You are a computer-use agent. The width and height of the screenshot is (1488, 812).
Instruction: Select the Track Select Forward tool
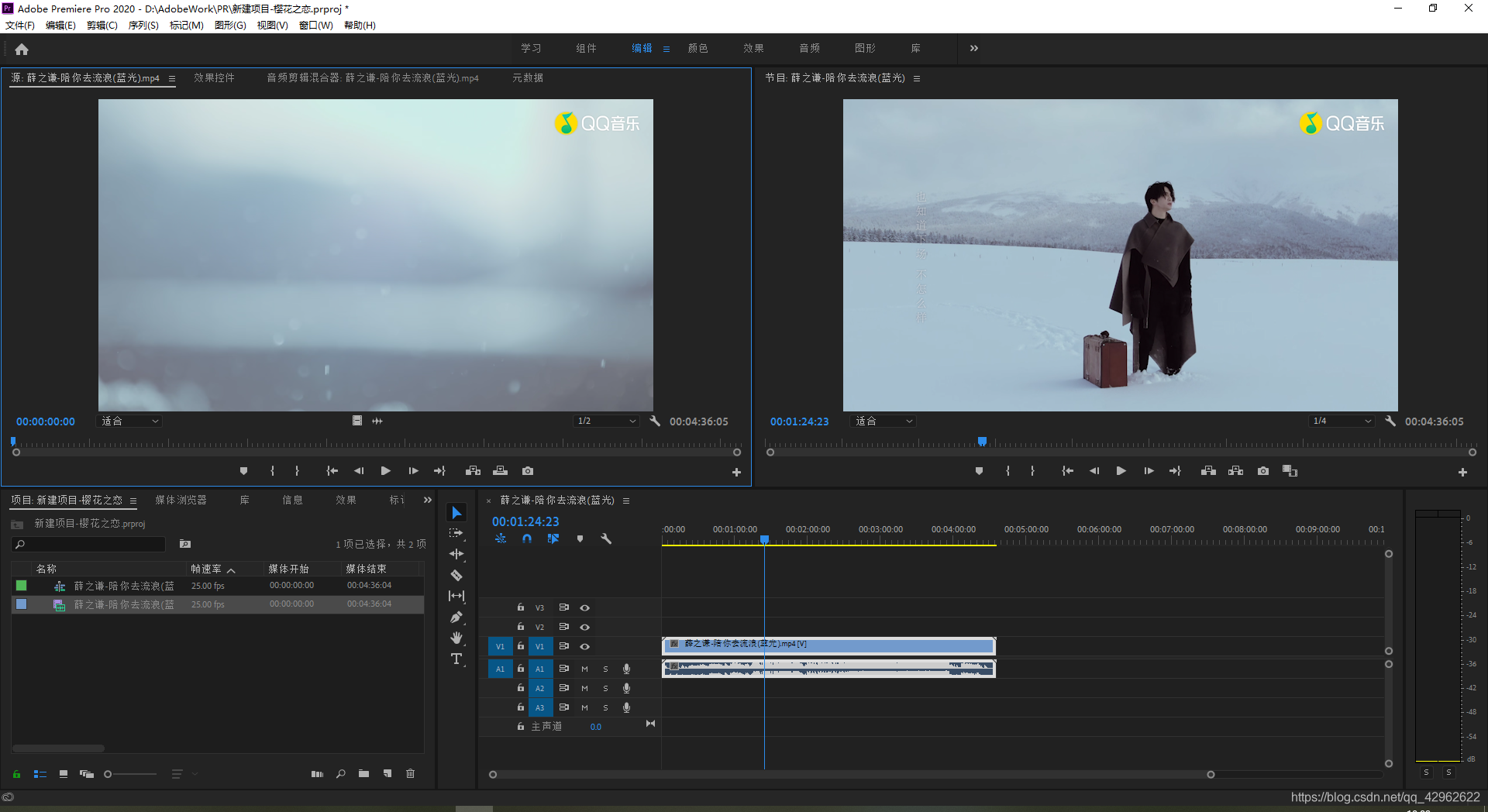coord(456,533)
